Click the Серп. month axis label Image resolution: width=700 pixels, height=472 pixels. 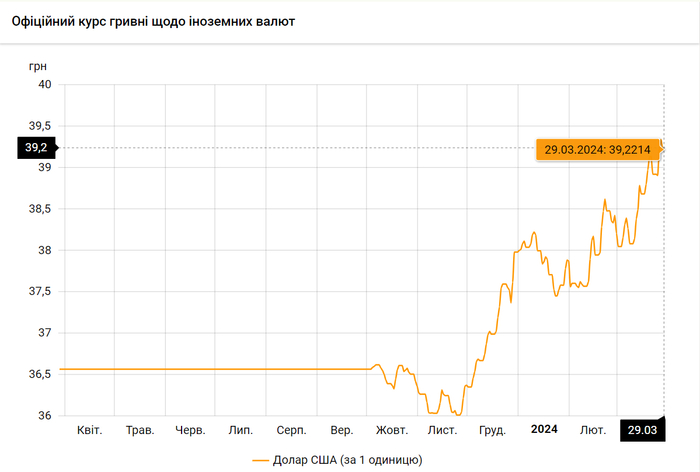(x=291, y=430)
